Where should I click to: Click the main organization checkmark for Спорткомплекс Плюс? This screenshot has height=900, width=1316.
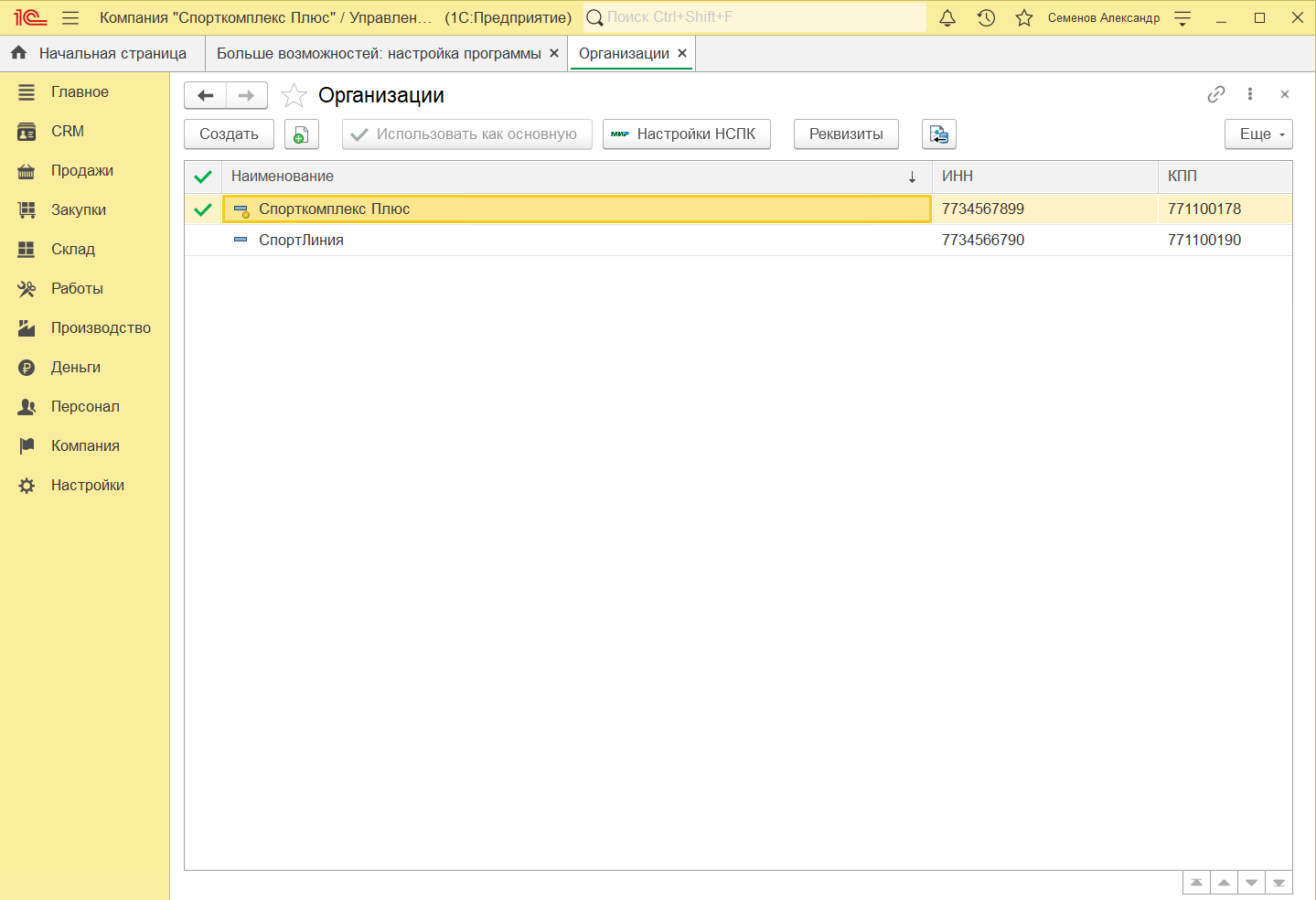pos(203,209)
